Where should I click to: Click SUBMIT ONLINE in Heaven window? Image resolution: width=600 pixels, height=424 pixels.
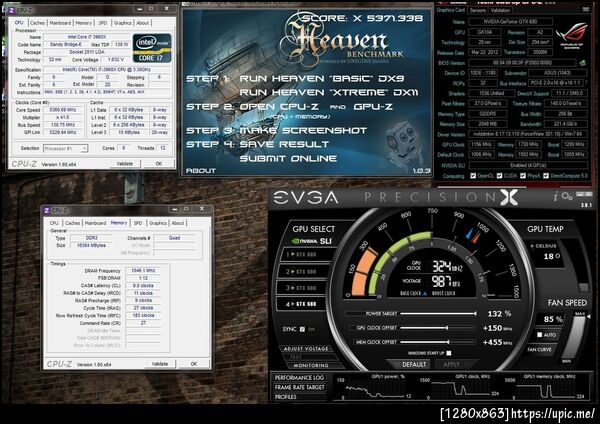[288, 158]
